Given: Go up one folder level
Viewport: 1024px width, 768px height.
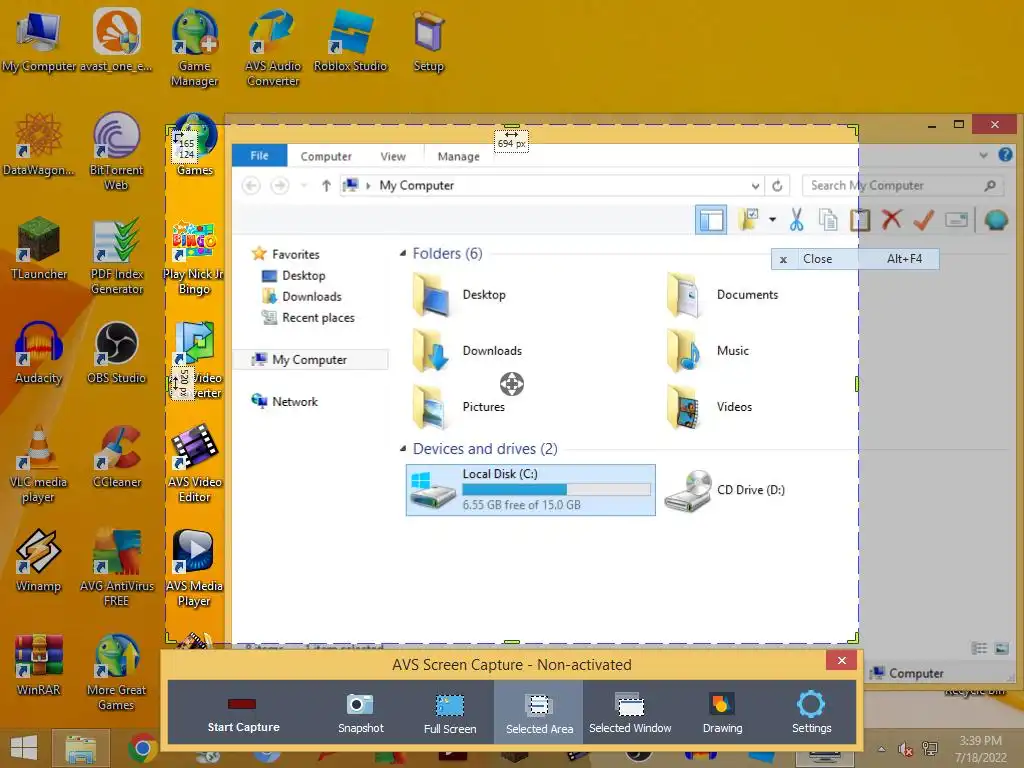Looking at the screenshot, I should click(326, 185).
